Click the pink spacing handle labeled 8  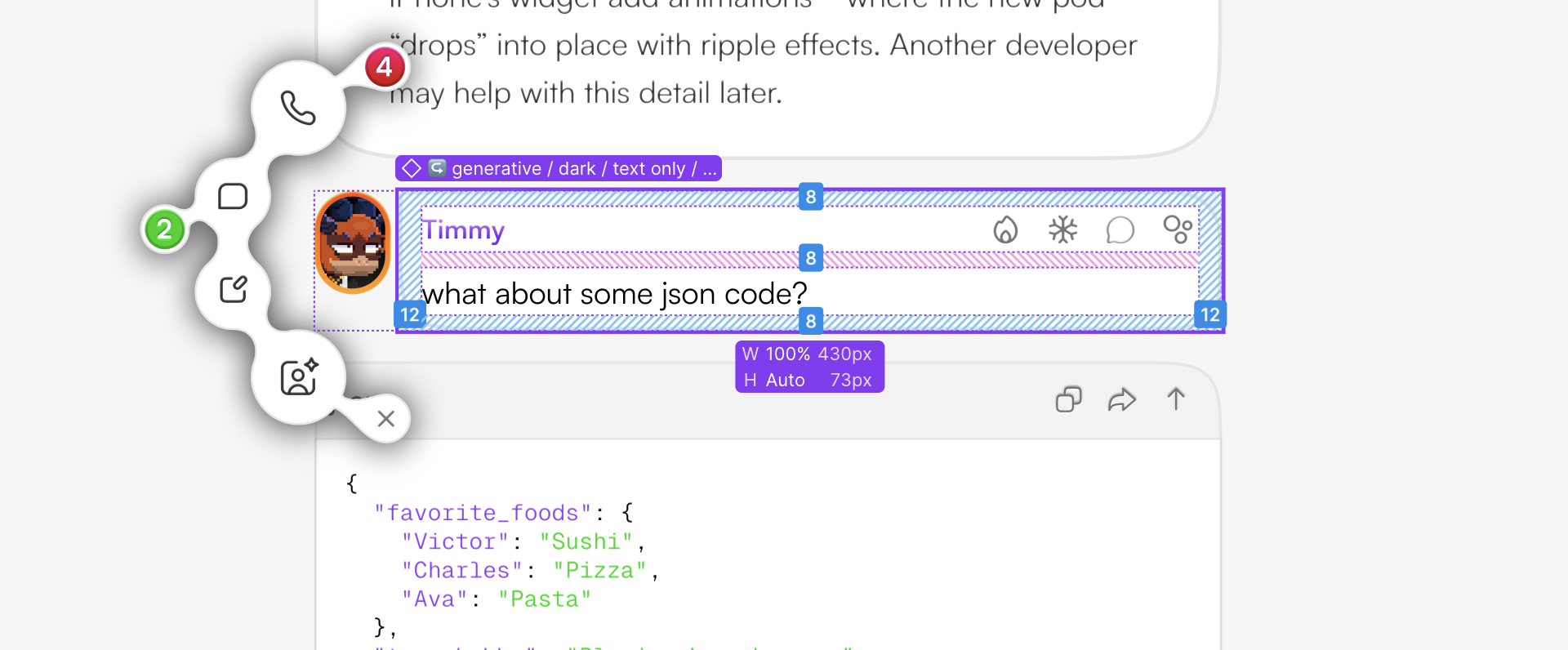tap(810, 259)
